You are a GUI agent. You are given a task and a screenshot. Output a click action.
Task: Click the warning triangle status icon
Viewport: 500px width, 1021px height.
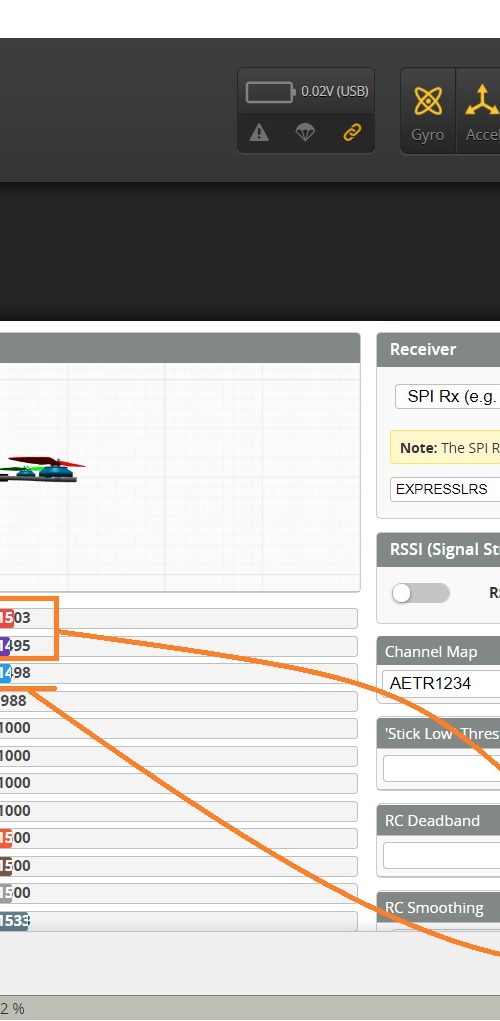point(259,133)
